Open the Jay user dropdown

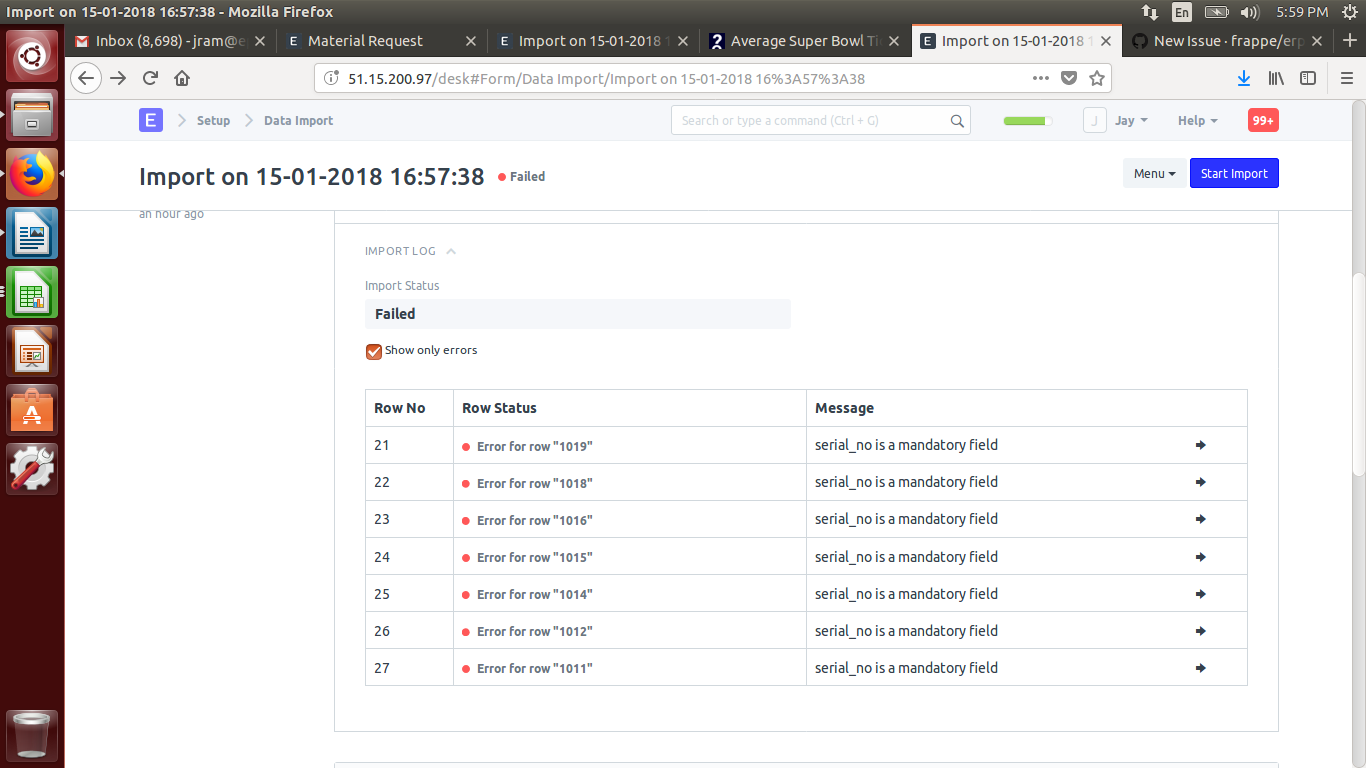click(1130, 120)
